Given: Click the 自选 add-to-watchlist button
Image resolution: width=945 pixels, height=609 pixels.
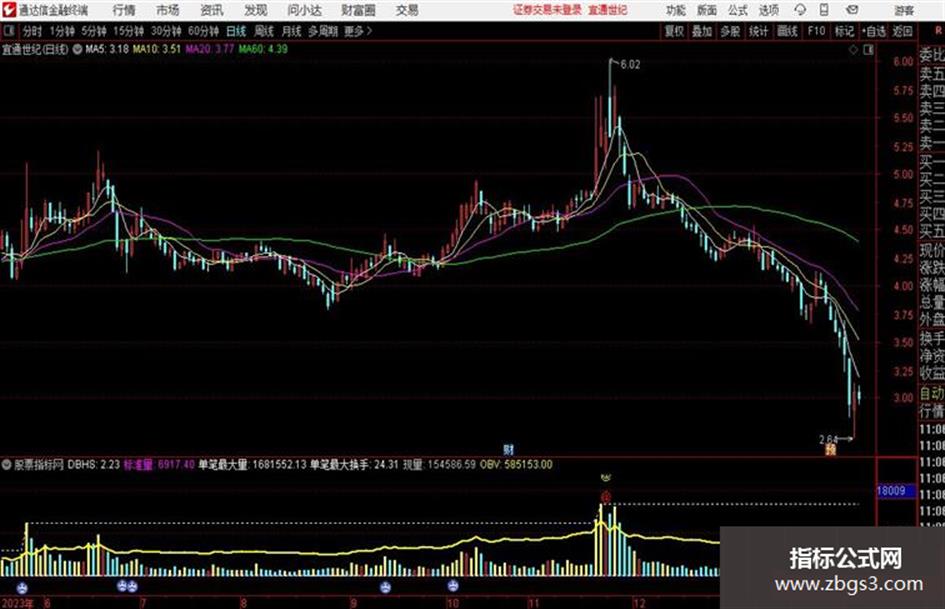Looking at the screenshot, I should [874, 31].
